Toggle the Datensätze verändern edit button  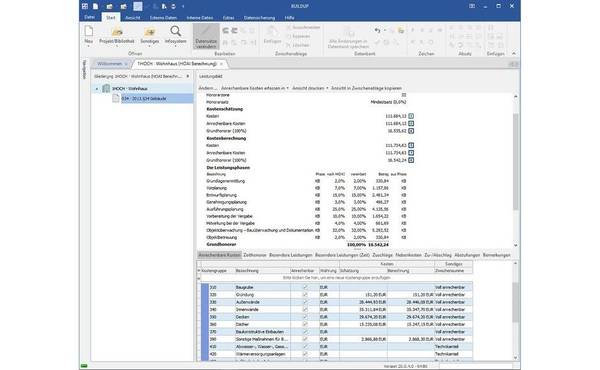206,37
